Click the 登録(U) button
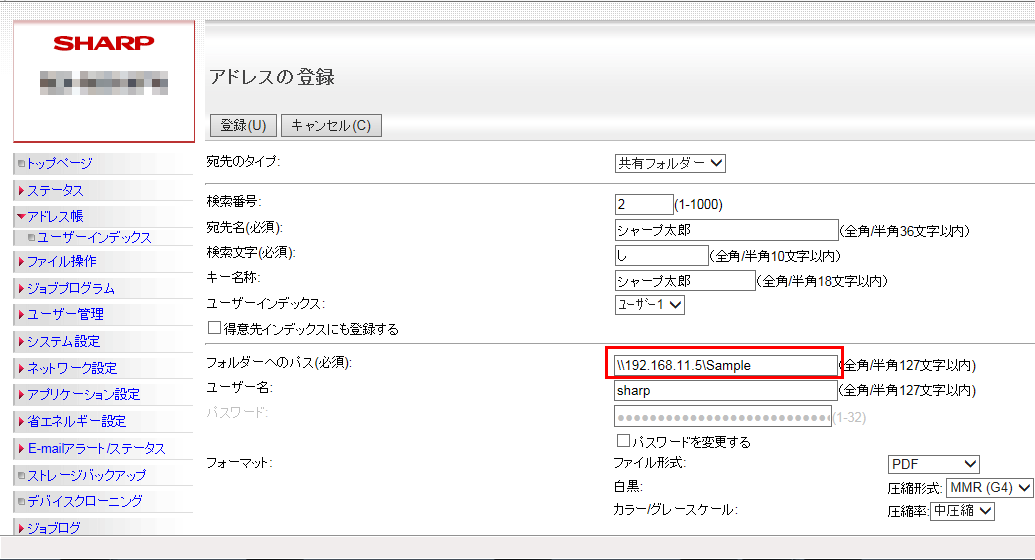This screenshot has height=560, width=1035. 242,125
